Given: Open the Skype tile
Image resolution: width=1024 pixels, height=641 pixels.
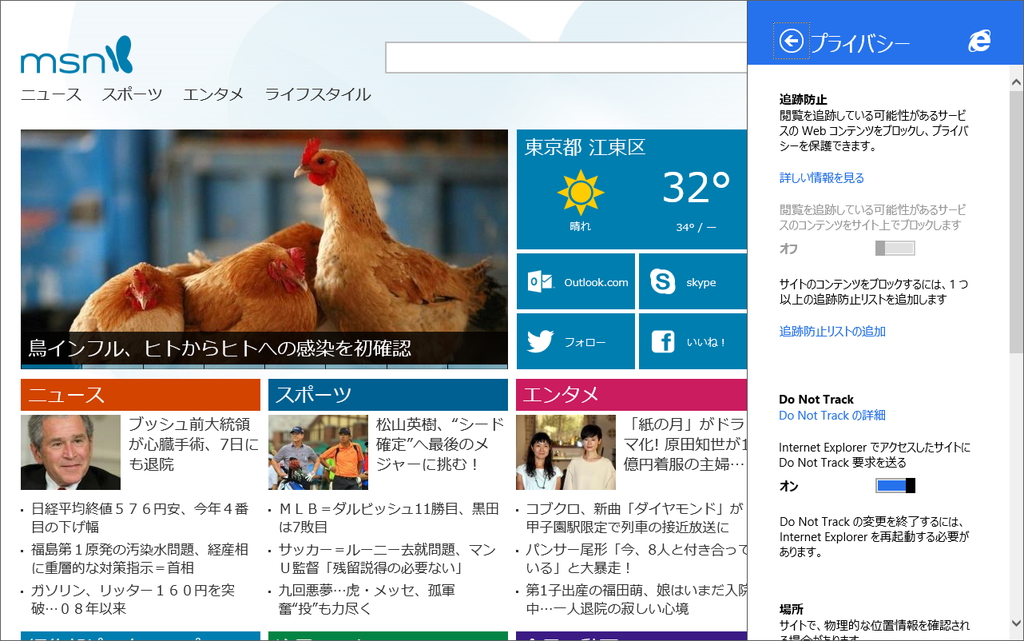Looking at the screenshot, I should click(691, 281).
